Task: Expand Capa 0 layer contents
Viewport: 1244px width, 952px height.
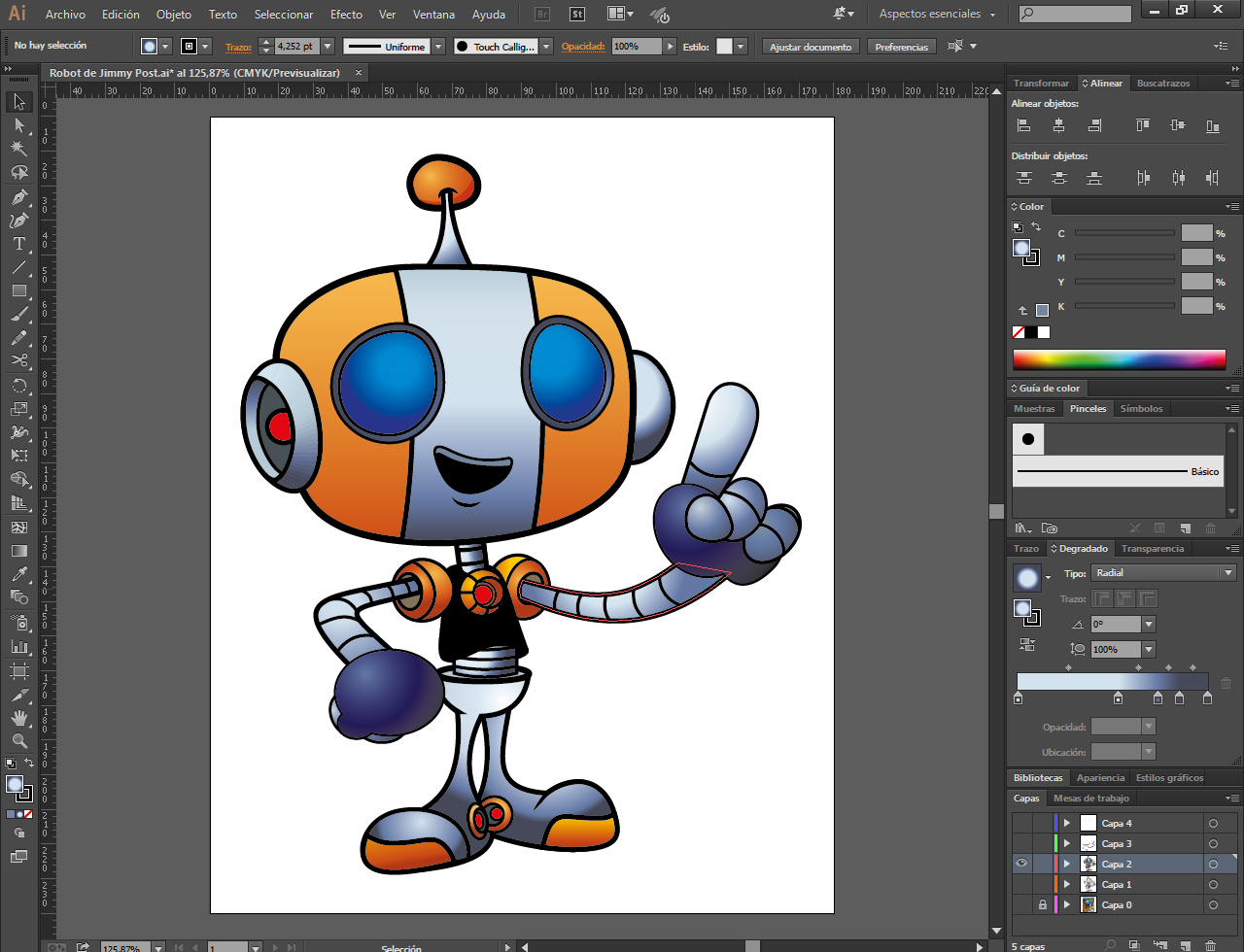Action: [x=1067, y=904]
